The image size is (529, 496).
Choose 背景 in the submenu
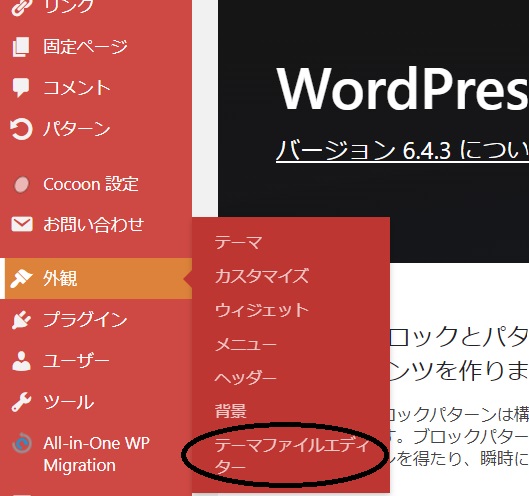(x=231, y=411)
